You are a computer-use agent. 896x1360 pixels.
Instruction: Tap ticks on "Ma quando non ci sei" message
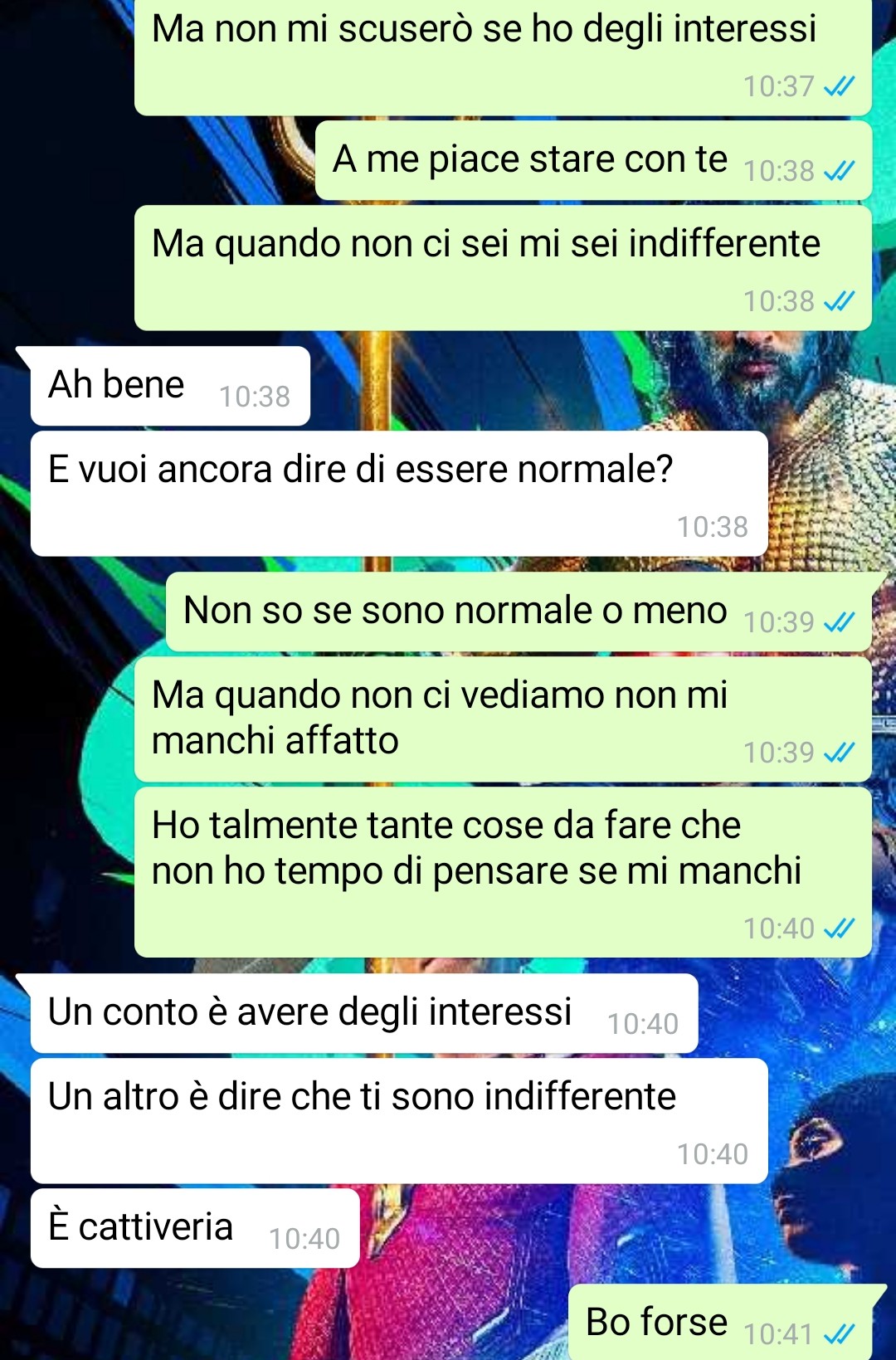839,300
